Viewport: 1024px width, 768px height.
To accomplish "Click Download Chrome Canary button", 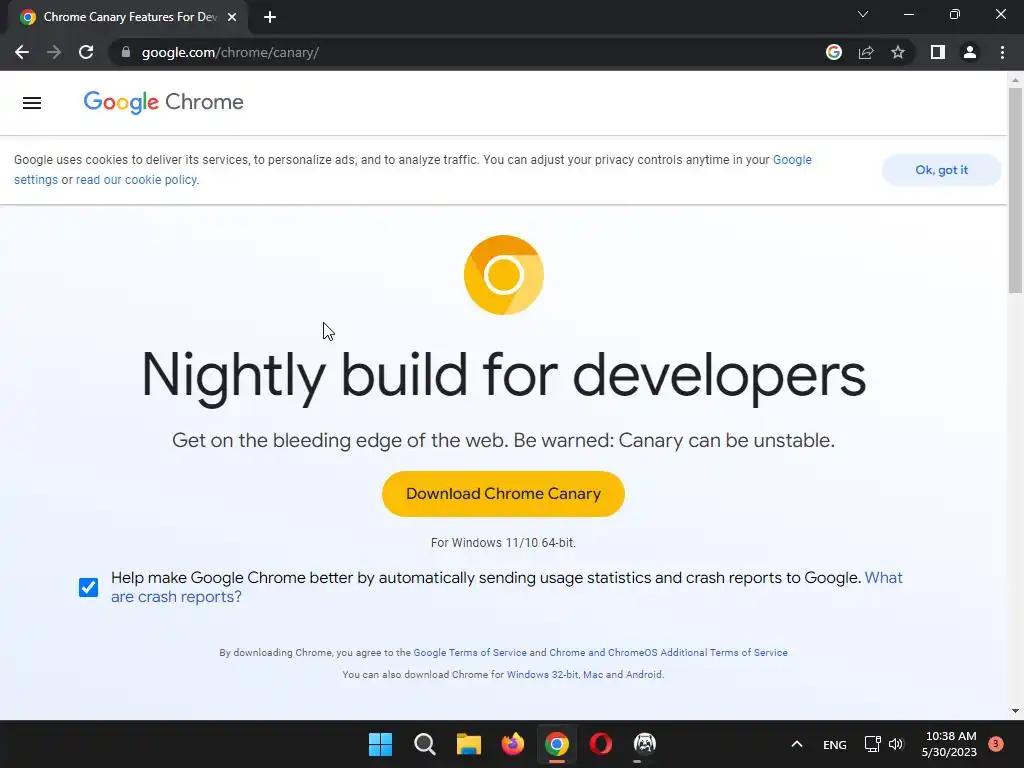I will [x=503, y=494].
